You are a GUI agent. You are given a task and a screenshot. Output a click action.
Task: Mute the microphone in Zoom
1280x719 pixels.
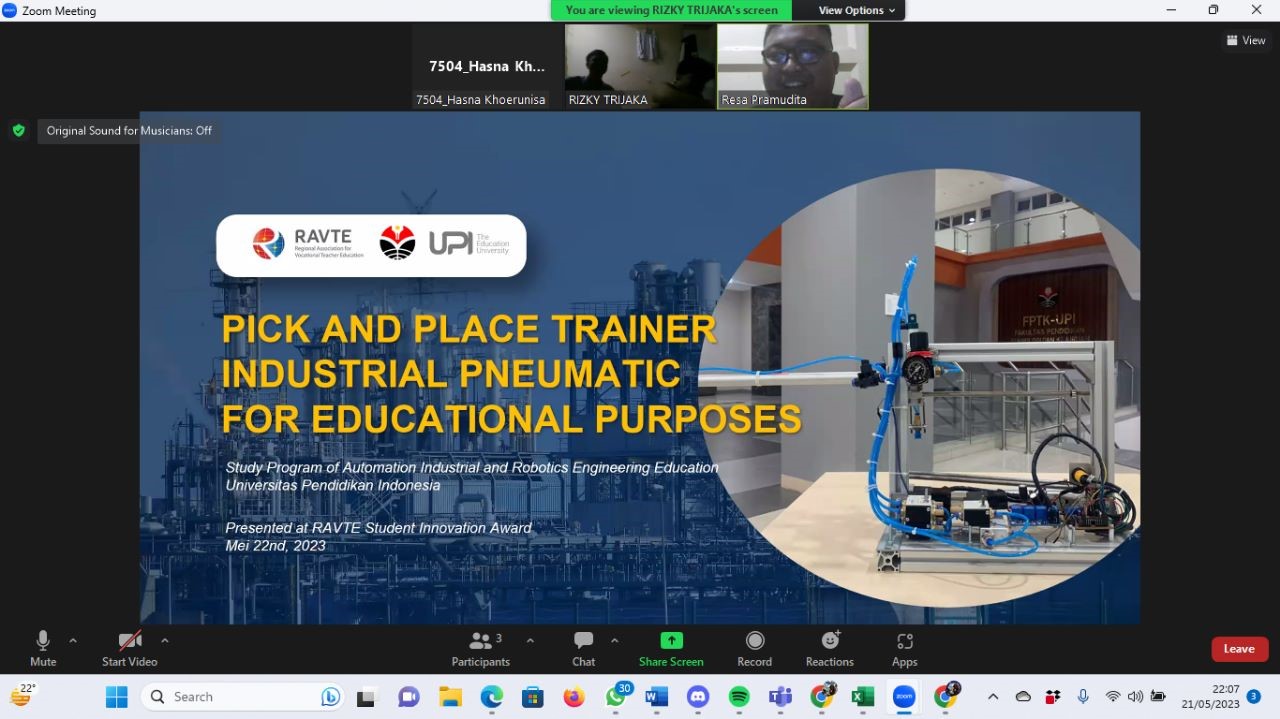point(43,648)
